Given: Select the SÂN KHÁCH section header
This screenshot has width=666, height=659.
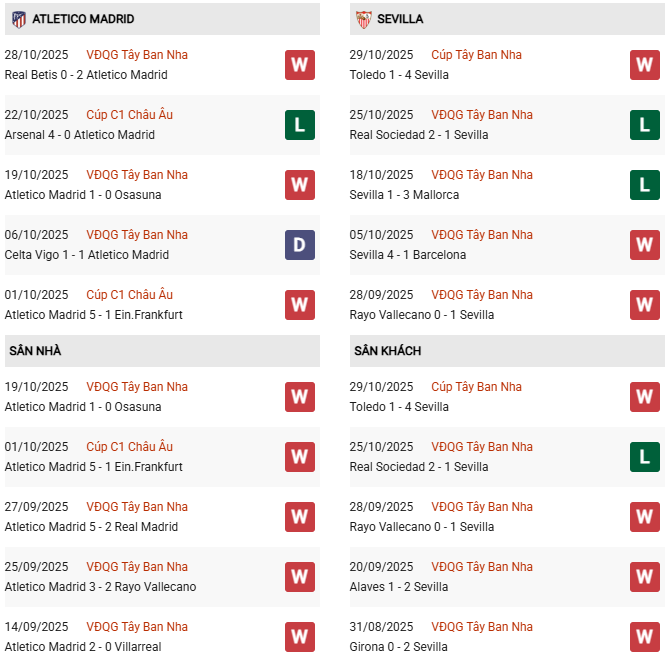Looking at the screenshot, I should [387, 351].
